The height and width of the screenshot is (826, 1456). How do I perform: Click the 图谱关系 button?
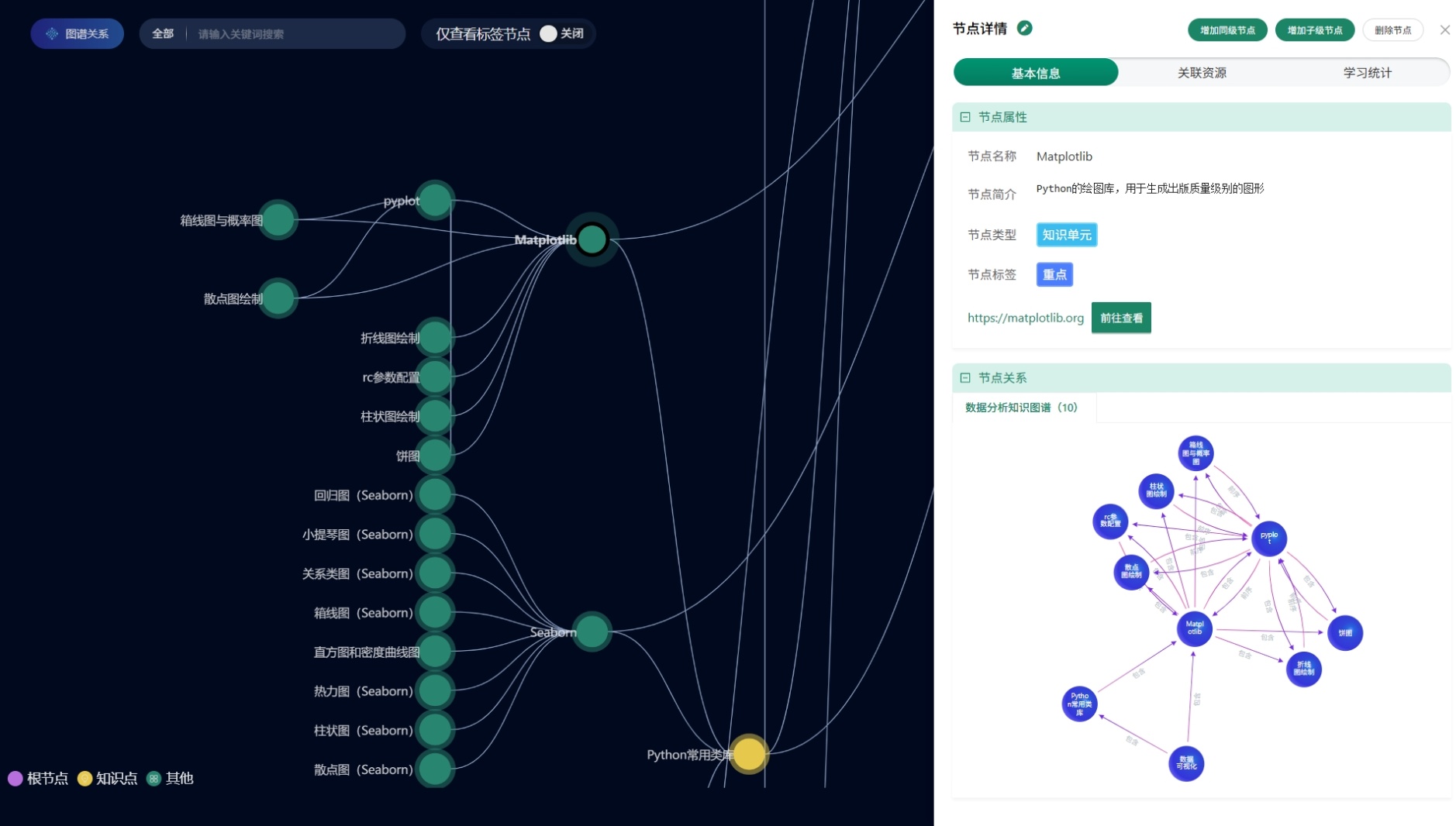pos(78,34)
